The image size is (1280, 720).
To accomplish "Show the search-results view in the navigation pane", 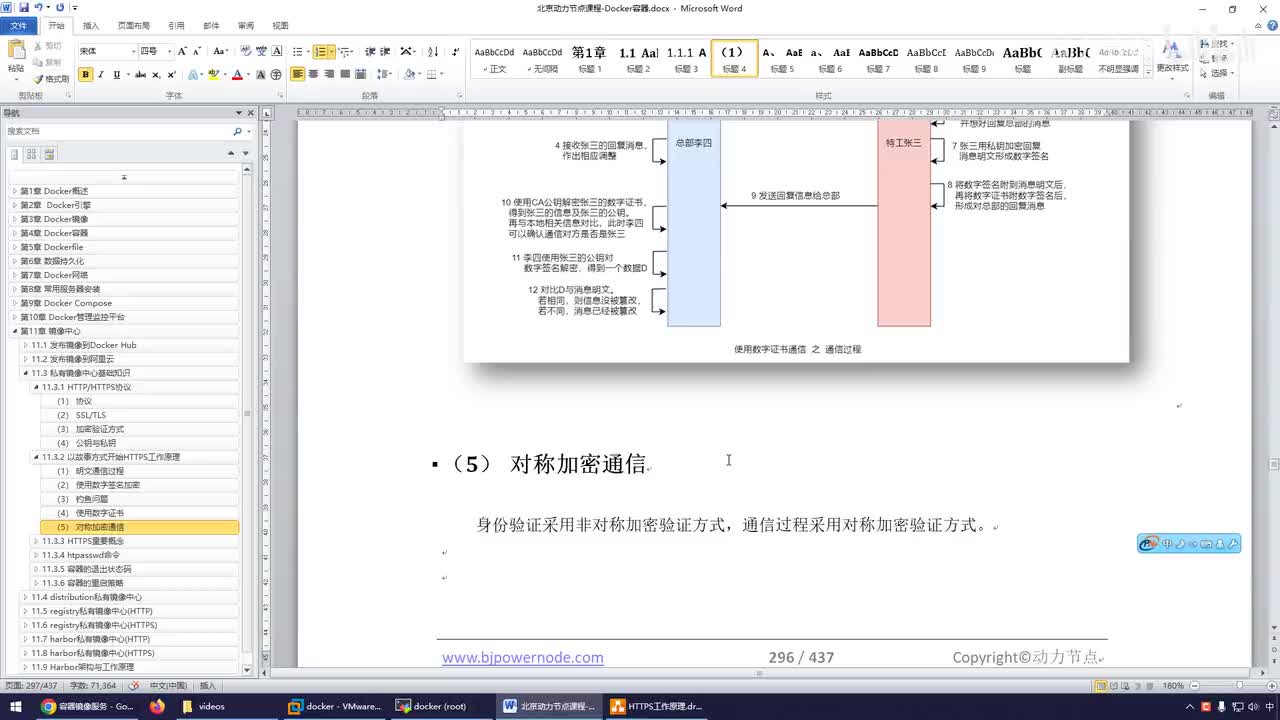I will [x=49, y=154].
